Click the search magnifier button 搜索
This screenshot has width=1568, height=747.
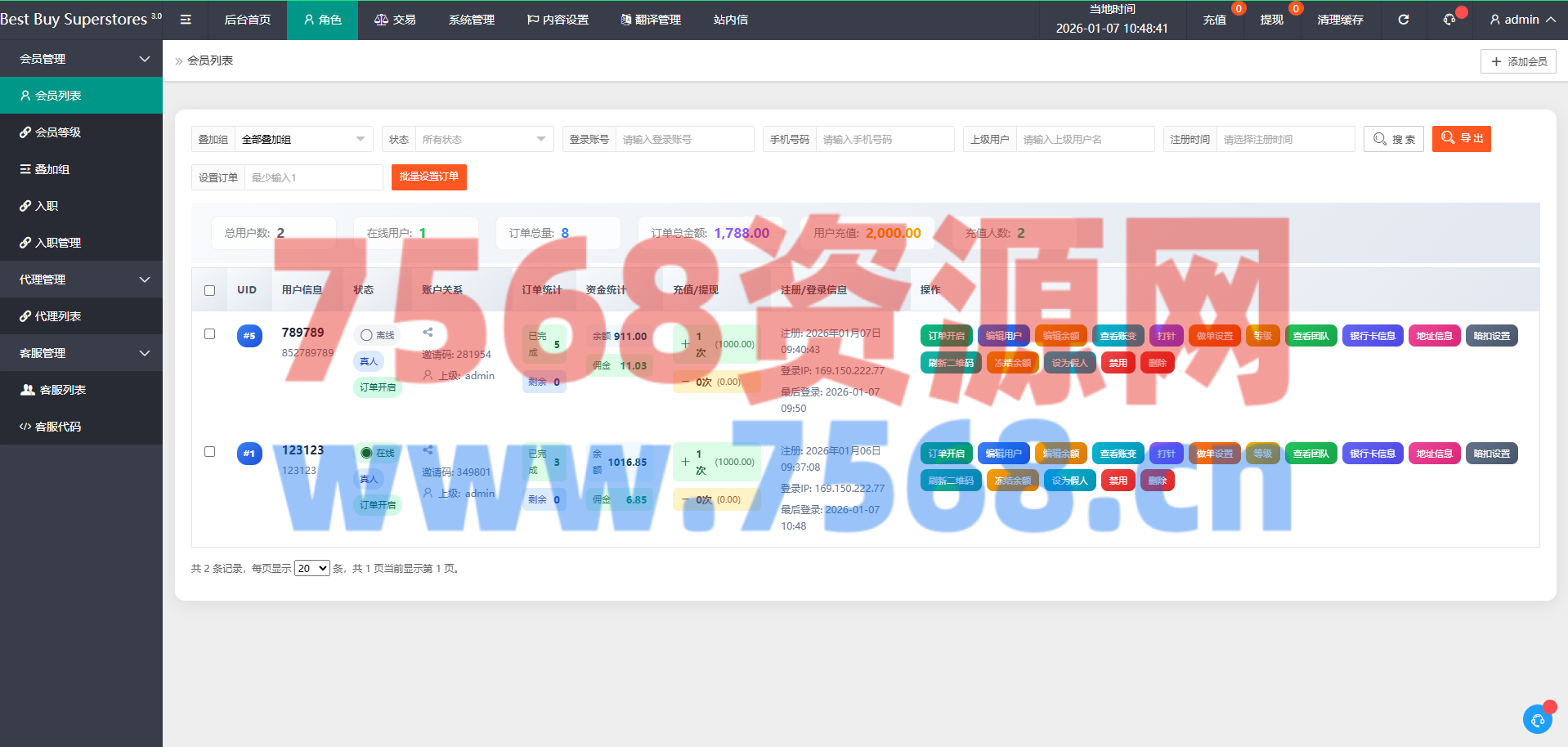click(1394, 139)
